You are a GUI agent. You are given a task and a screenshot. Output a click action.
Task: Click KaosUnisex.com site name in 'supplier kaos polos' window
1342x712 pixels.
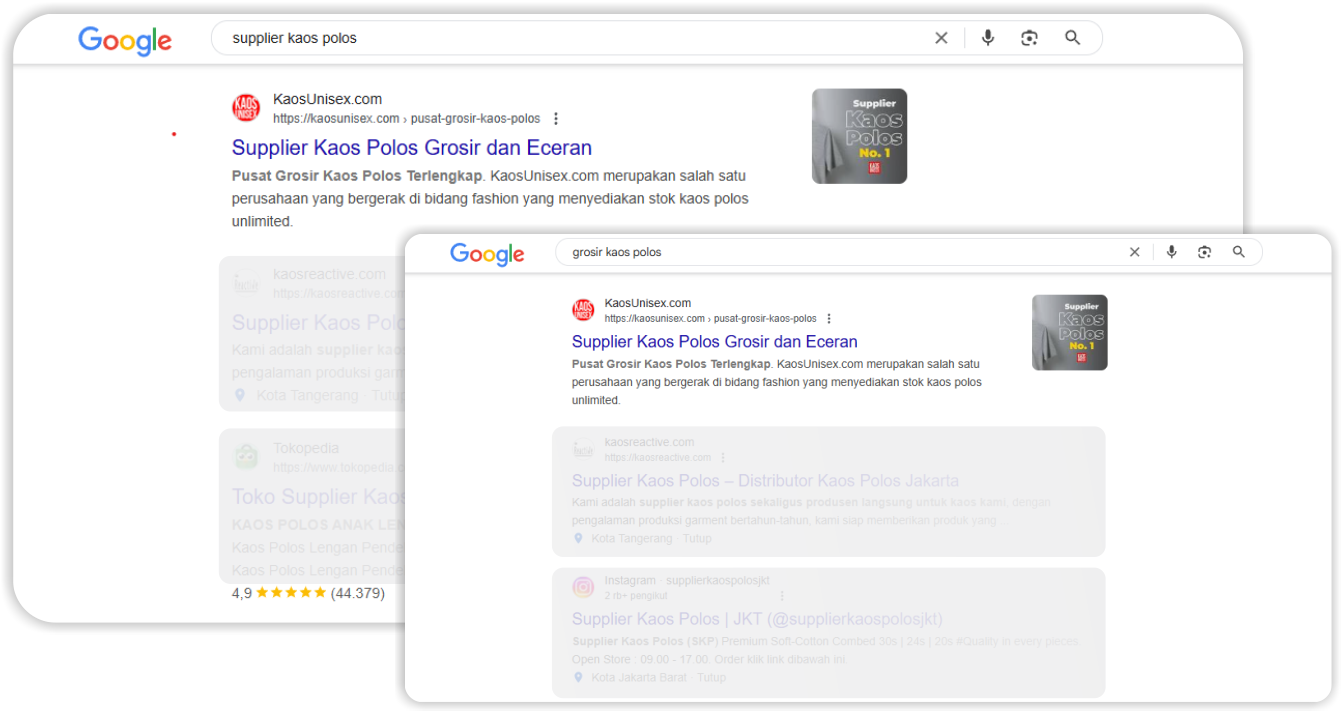click(327, 99)
